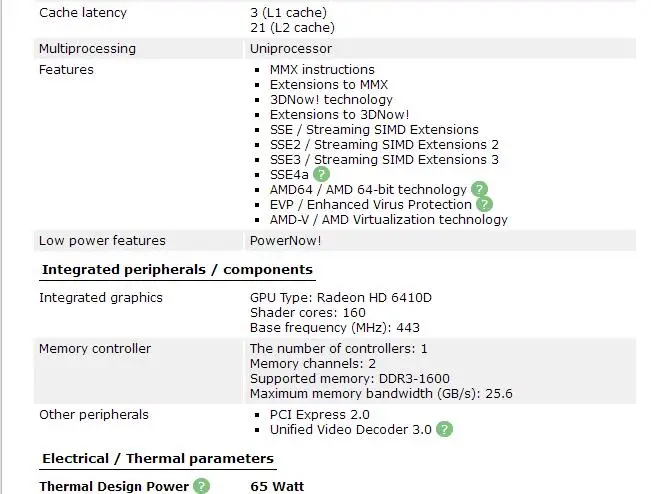The image size is (651, 494).
Task: Open the AMD64 64-bit technology help icon
Action: [x=480, y=189]
